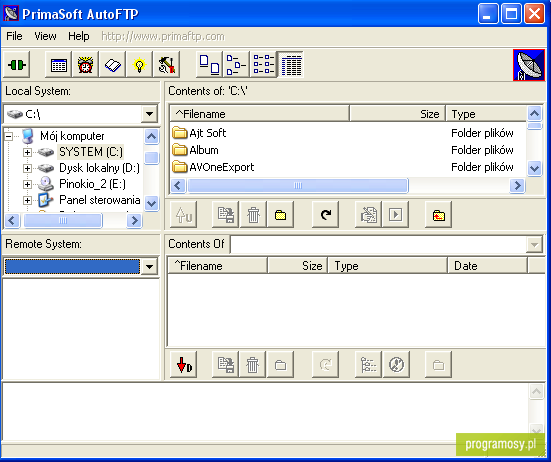
Task: Click the Upload arrow button
Action: tap(183, 215)
